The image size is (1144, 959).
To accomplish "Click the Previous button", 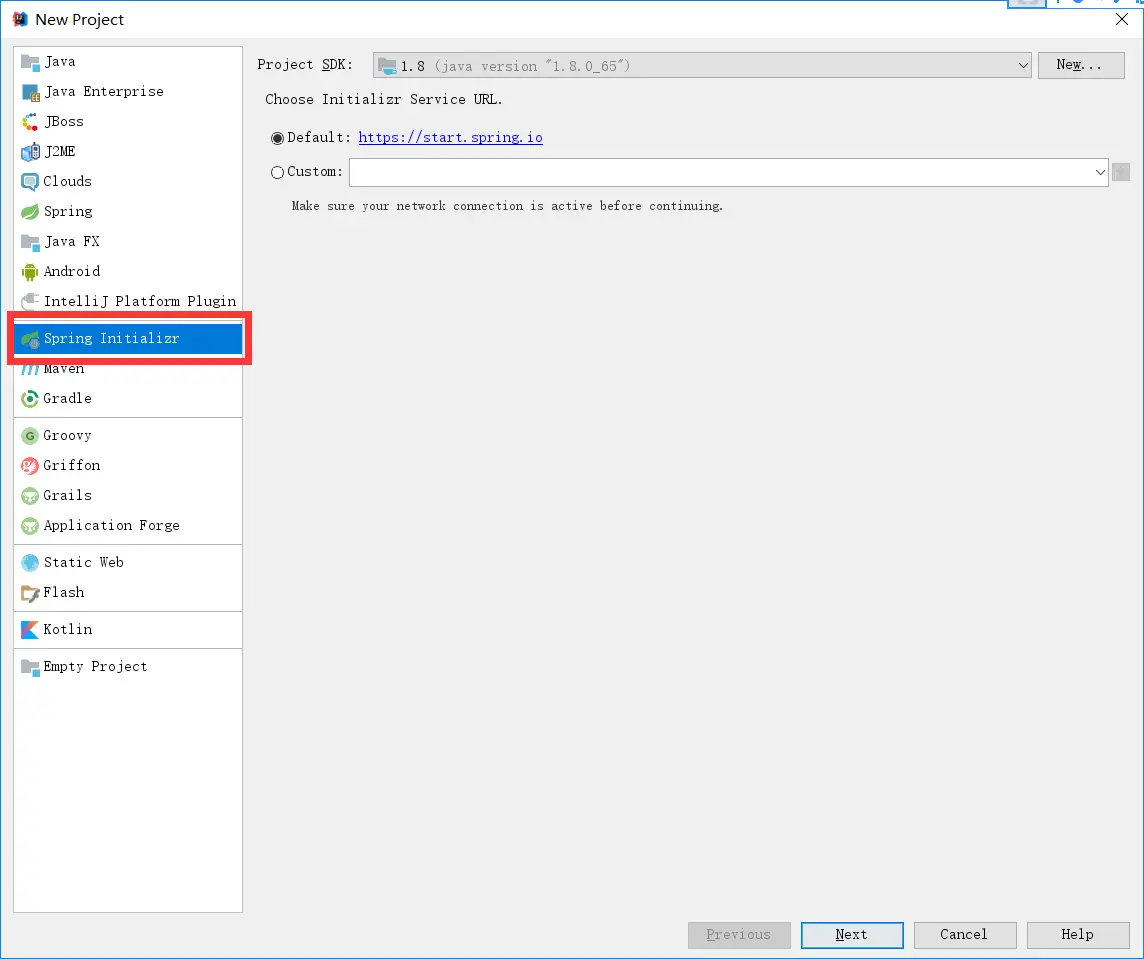I will (738, 935).
